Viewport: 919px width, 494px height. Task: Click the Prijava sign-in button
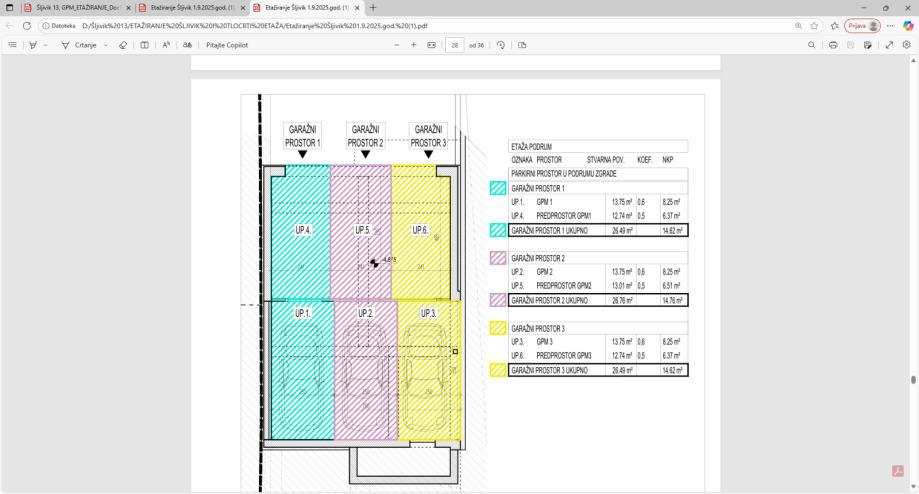click(860, 25)
